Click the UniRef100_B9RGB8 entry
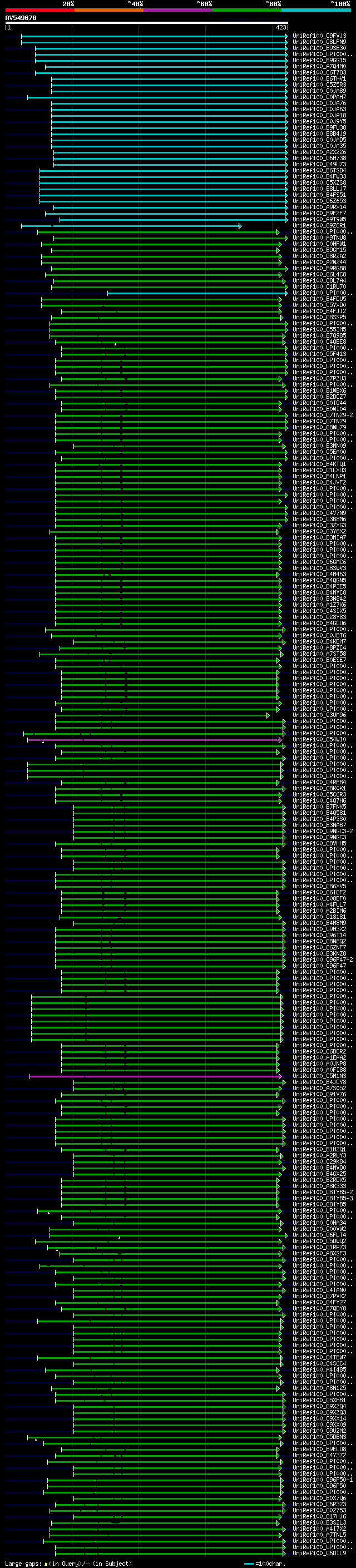This screenshot has height=1568, width=356. [319, 269]
